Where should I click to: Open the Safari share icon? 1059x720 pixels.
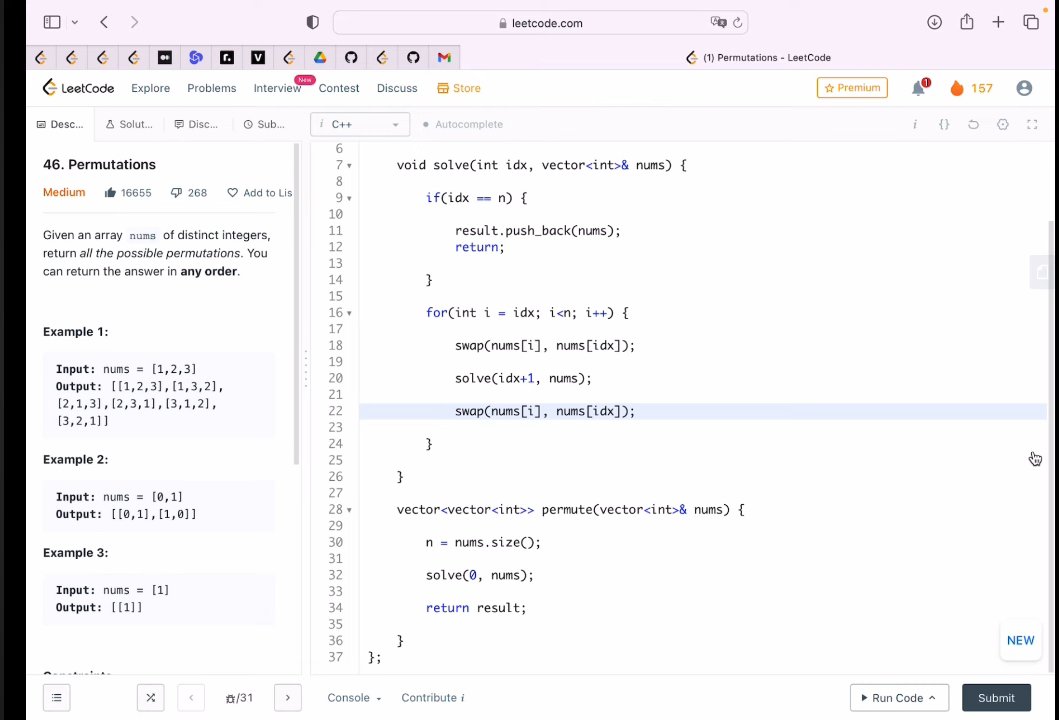point(967,22)
